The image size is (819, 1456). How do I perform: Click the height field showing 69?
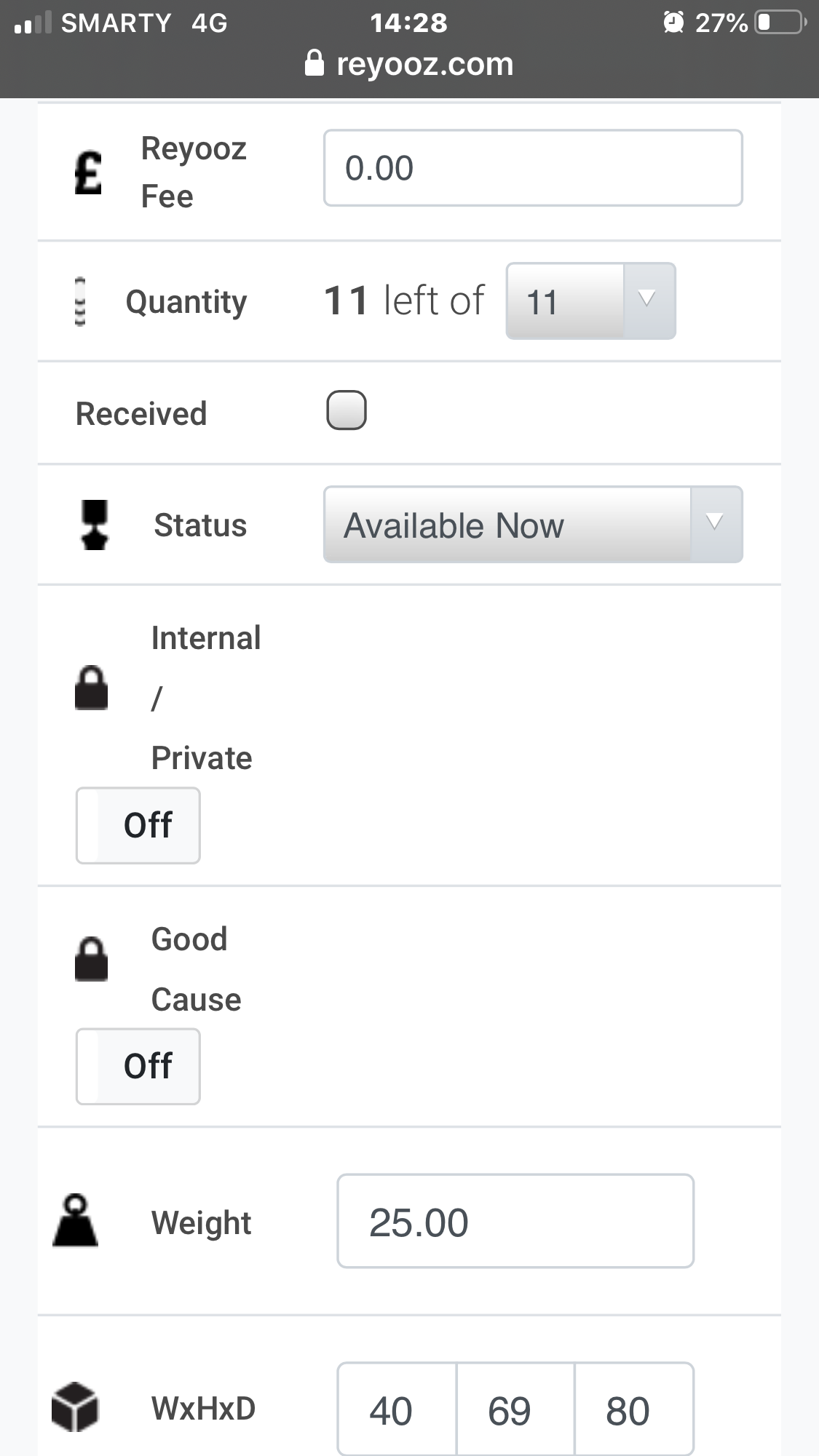point(515,1410)
